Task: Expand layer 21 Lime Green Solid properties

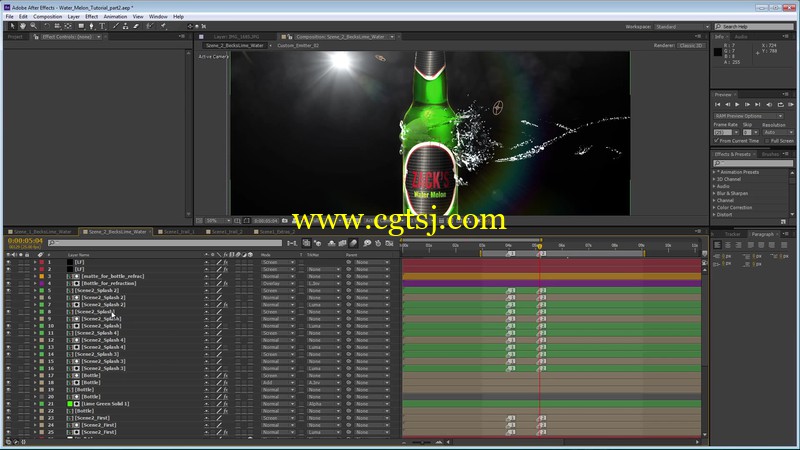Action: point(35,404)
